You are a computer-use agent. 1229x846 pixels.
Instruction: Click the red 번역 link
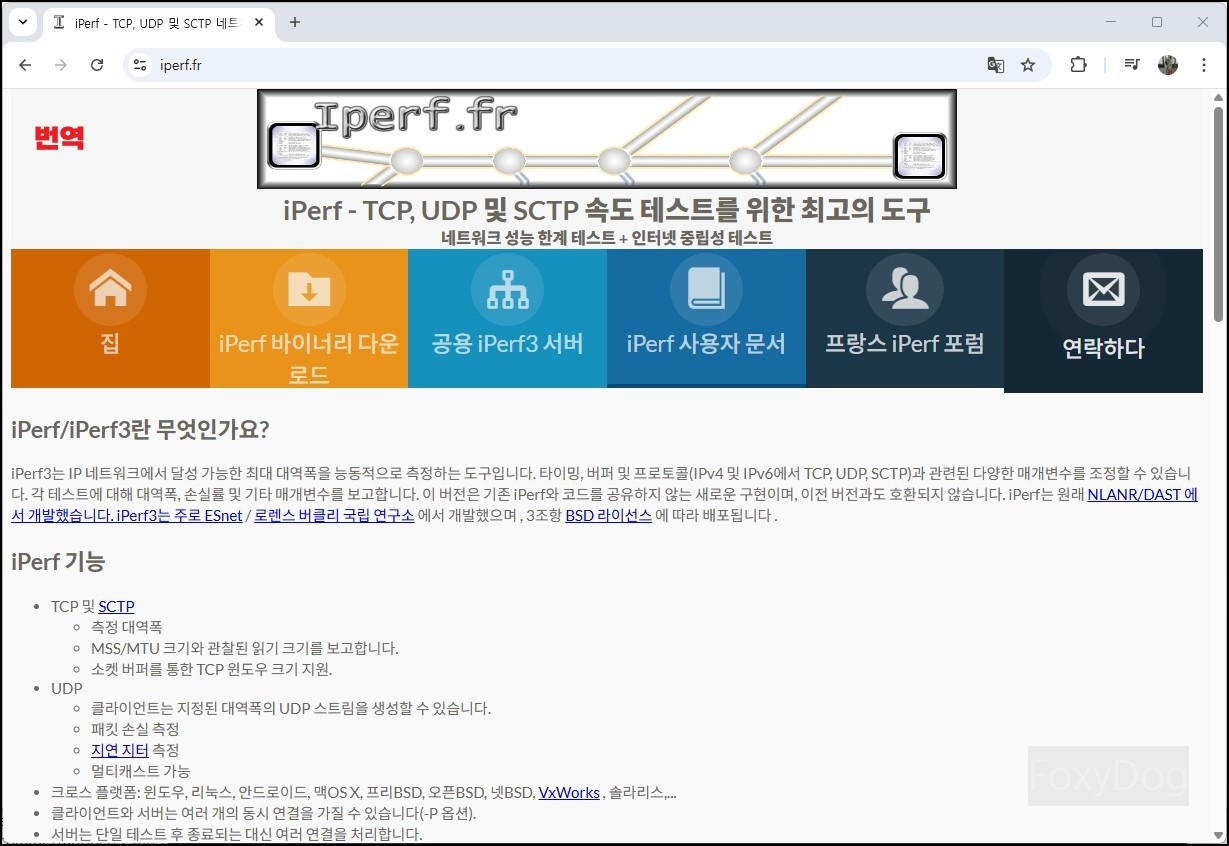coord(59,138)
